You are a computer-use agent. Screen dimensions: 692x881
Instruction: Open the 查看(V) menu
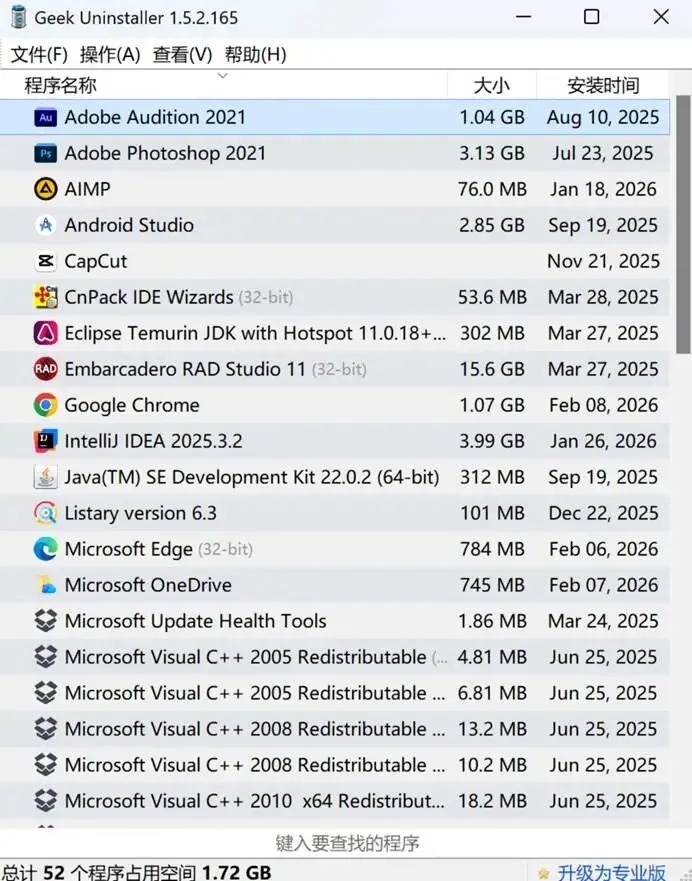coord(182,55)
